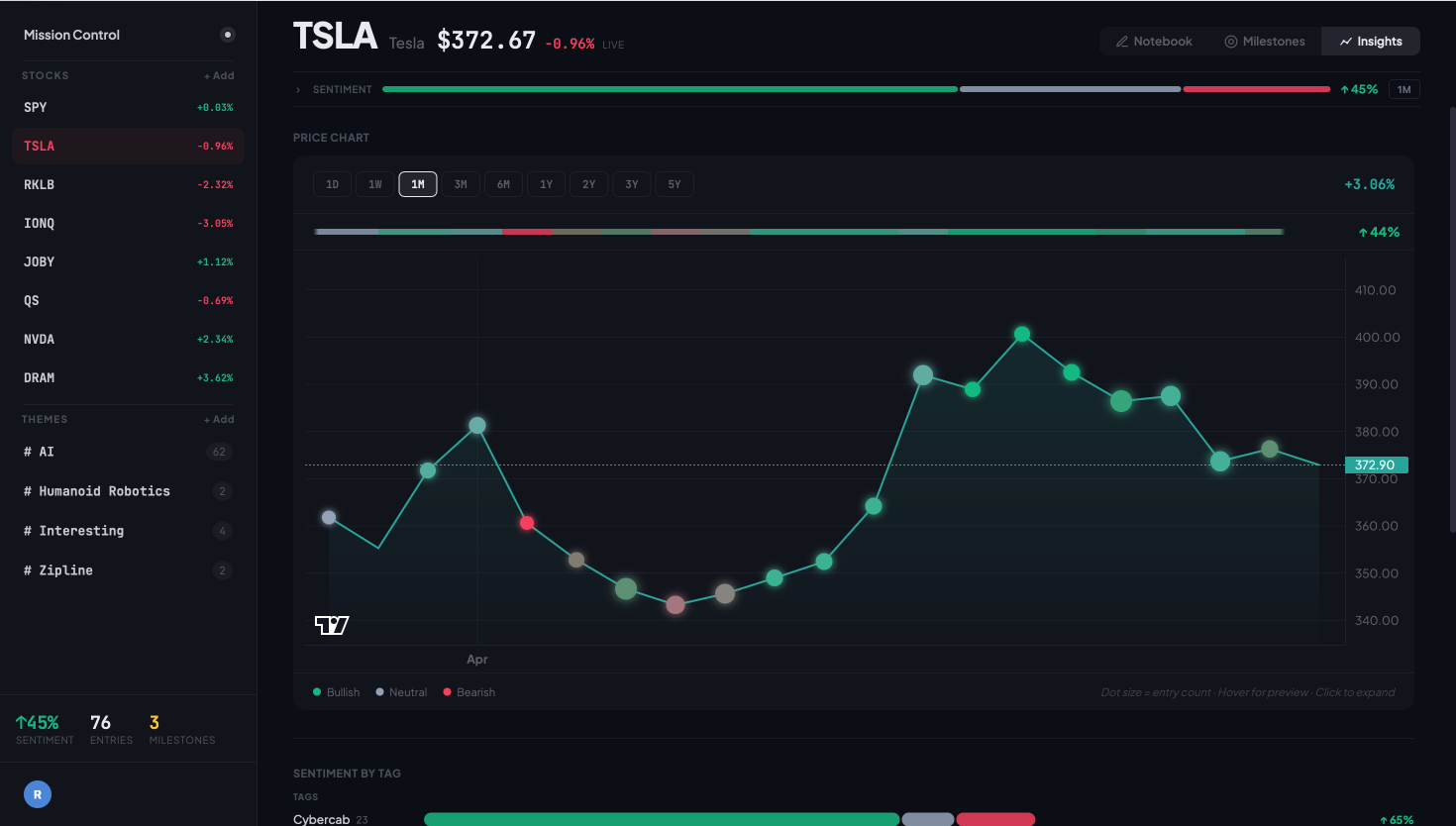The height and width of the screenshot is (826, 1456).
Task: Click the Milestones target icon
Action: point(1231,42)
